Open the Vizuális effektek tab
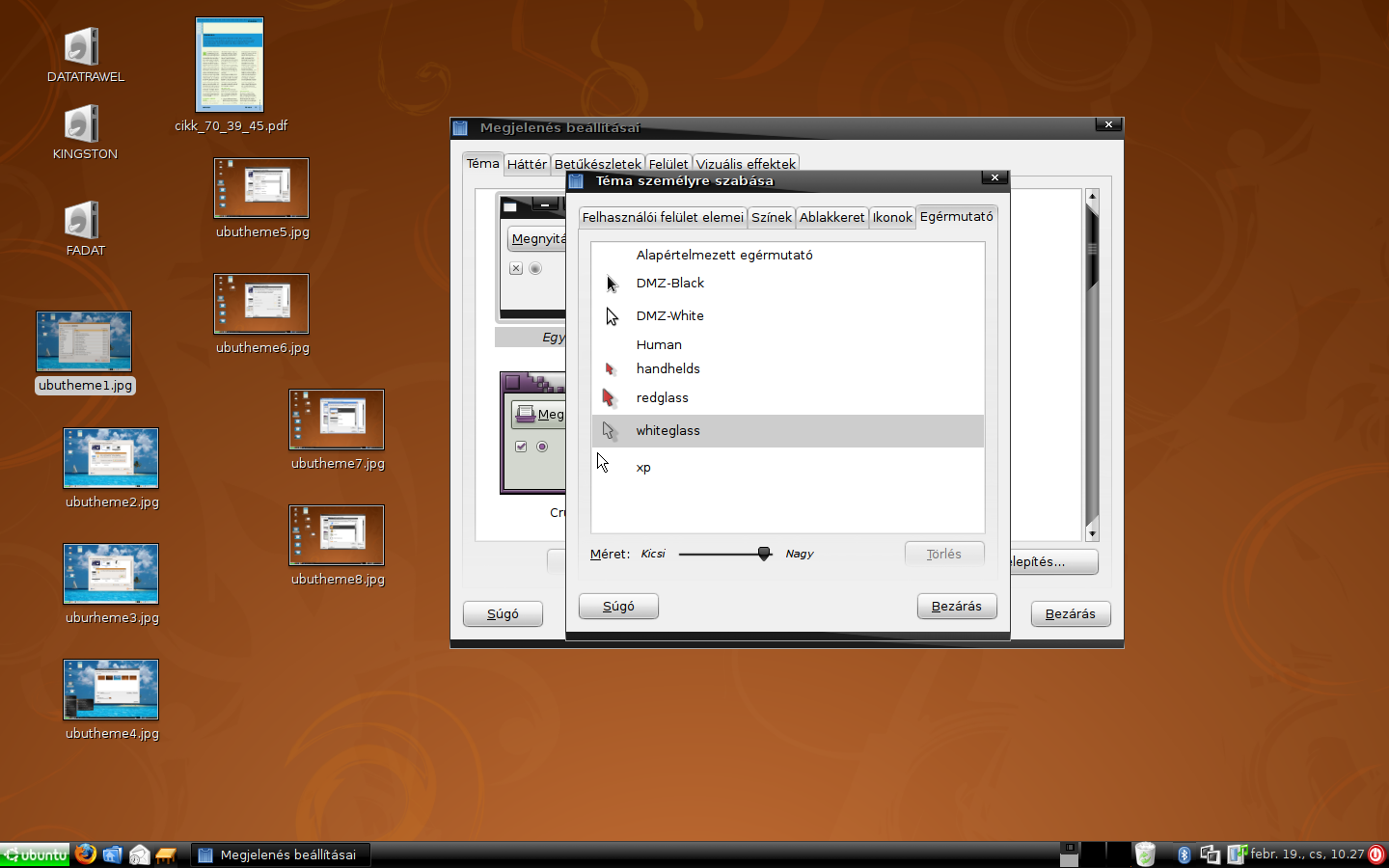This screenshot has height=868, width=1389. (x=746, y=164)
